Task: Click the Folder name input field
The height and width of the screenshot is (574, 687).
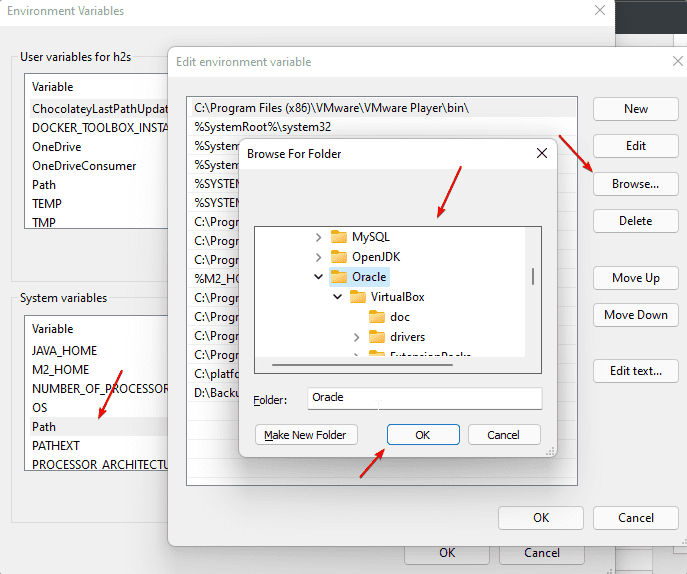Action: (x=425, y=398)
